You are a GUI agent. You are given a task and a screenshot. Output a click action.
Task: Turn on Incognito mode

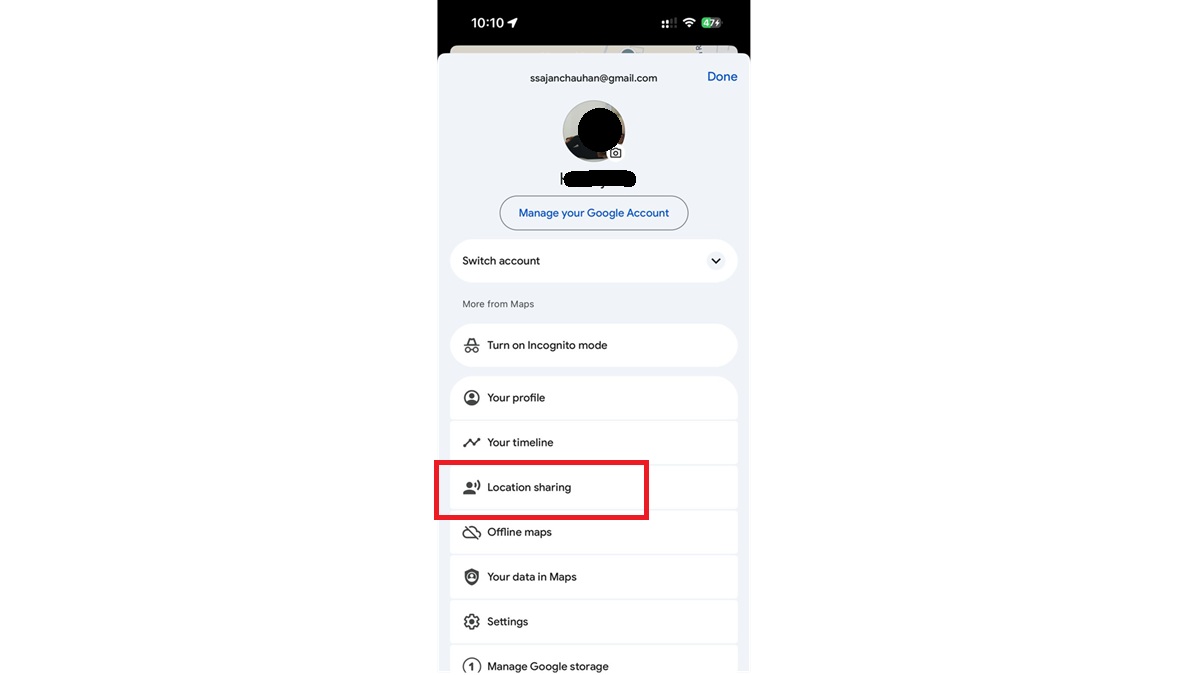pos(594,346)
